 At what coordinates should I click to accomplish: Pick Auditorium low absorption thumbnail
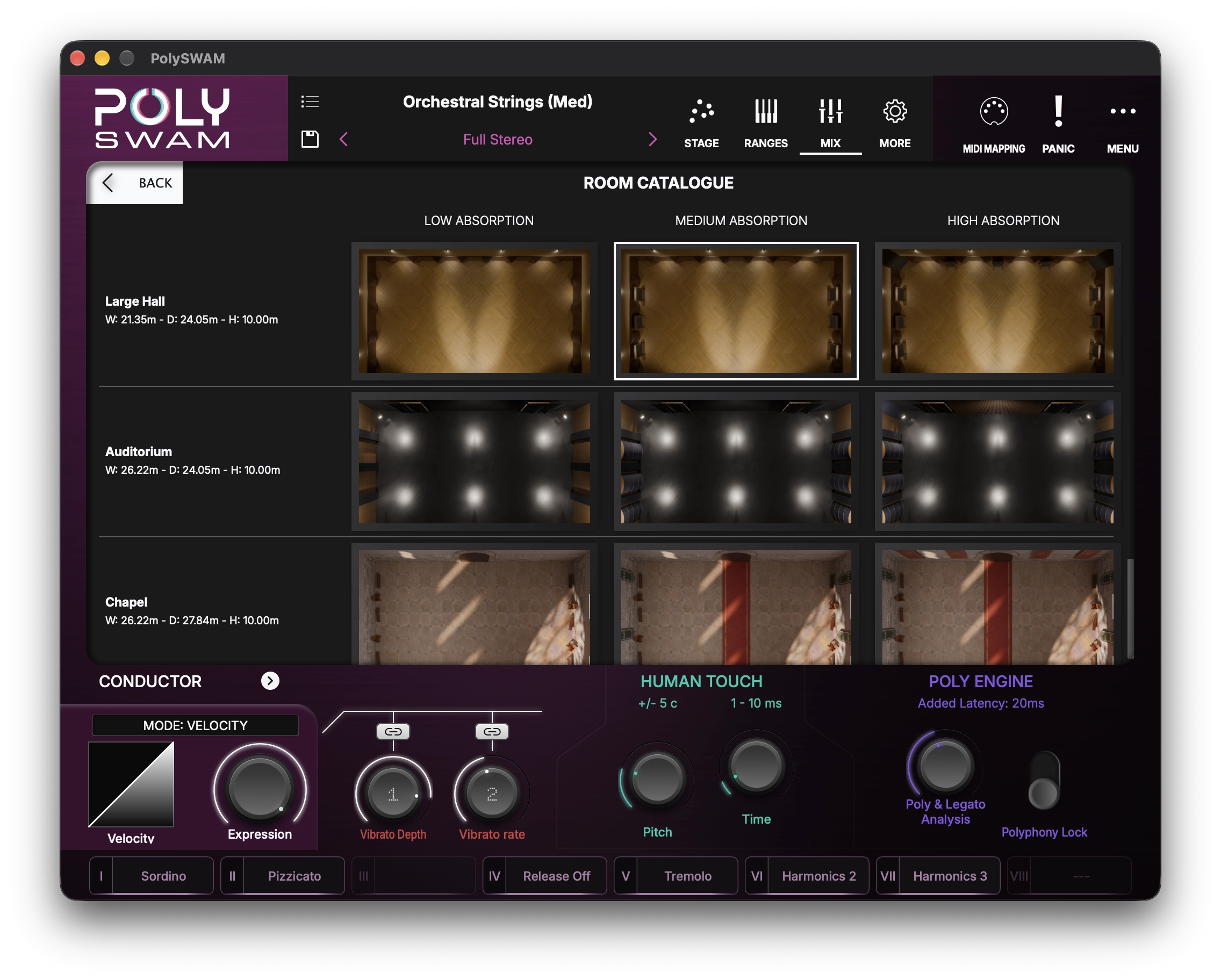click(x=474, y=462)
